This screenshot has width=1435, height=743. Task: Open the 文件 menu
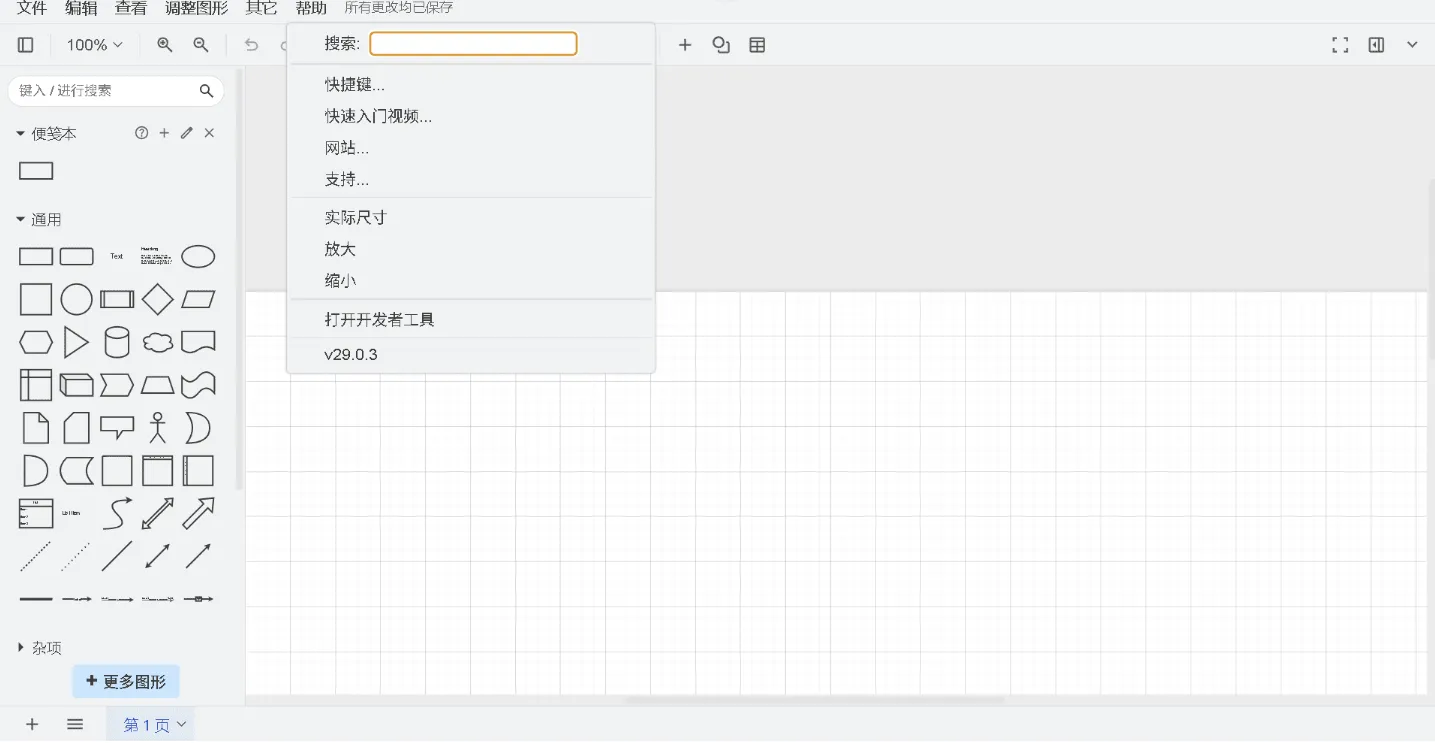(30, 8)
